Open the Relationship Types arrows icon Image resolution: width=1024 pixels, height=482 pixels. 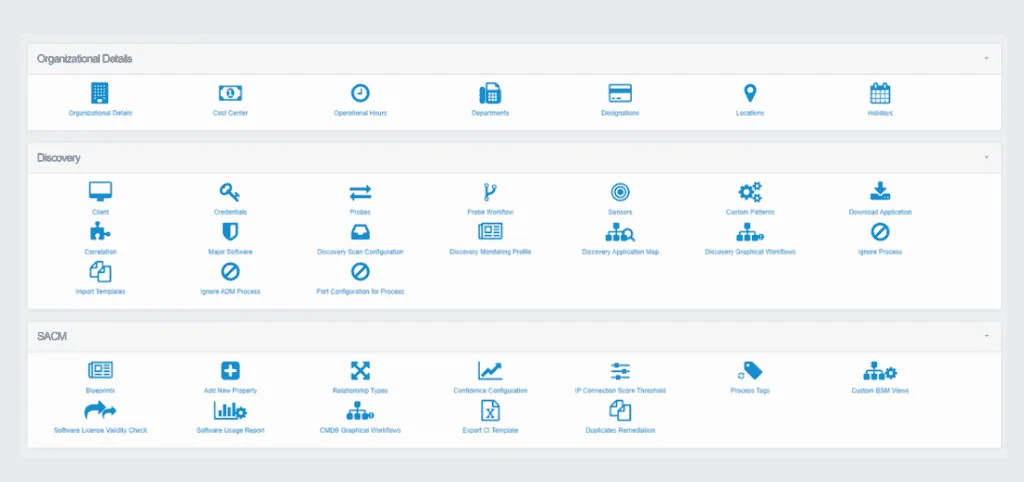[x=360, y=371]
